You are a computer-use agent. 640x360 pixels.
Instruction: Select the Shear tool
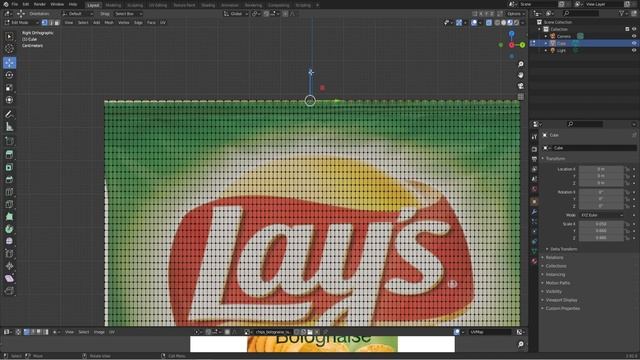pyautogui.click(x=9, y=279)
